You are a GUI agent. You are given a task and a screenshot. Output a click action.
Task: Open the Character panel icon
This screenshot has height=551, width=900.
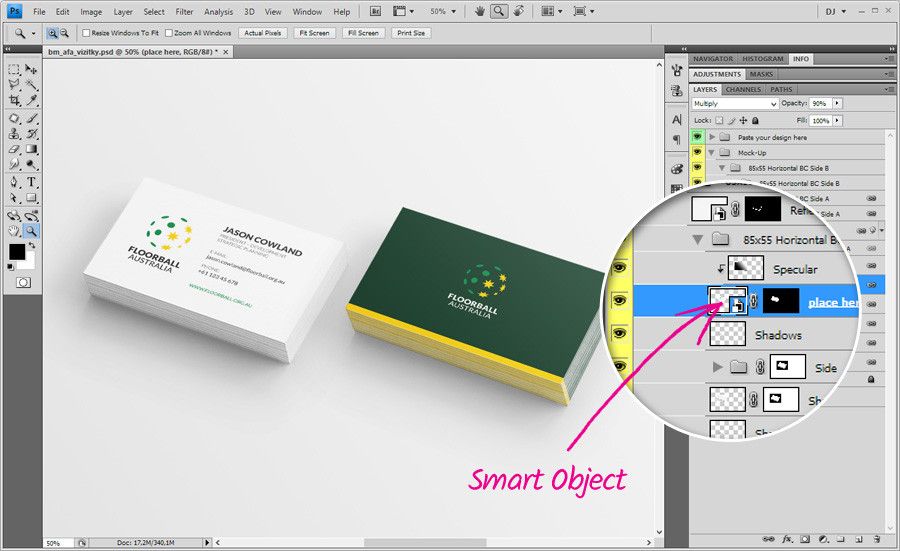677,119
